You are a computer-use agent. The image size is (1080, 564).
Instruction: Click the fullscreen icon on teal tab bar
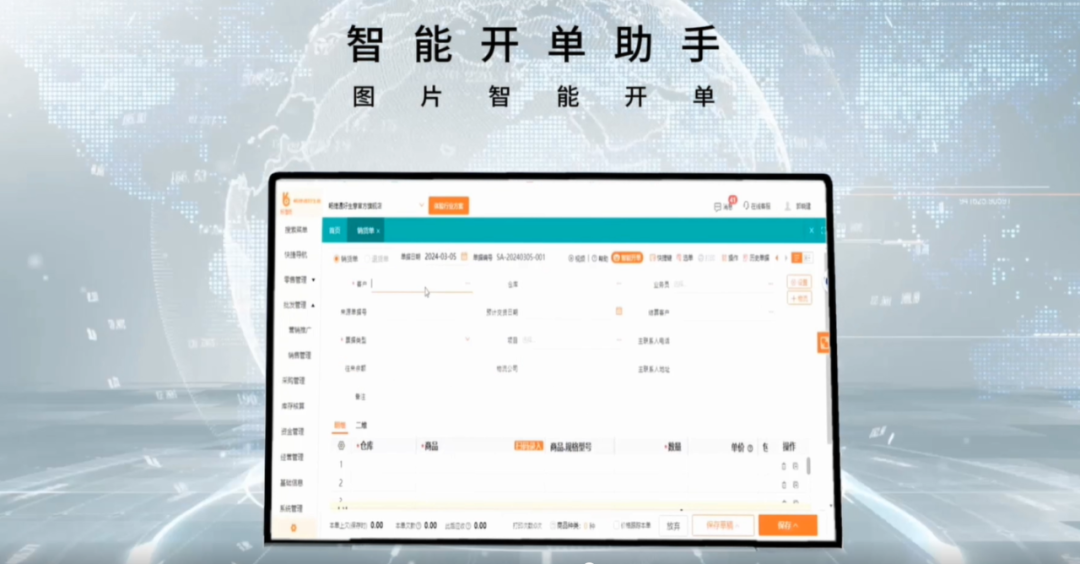(x=822, y=231)
